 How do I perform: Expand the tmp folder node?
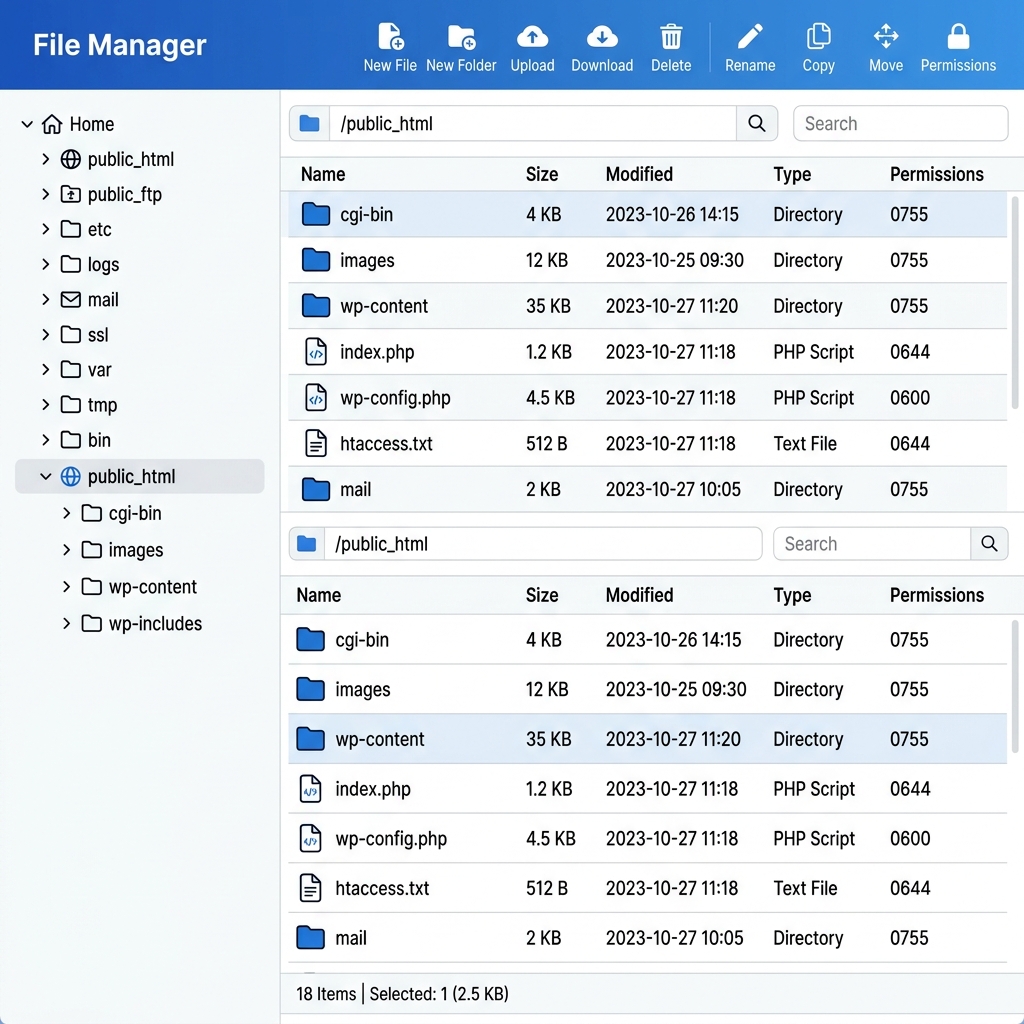45,405
